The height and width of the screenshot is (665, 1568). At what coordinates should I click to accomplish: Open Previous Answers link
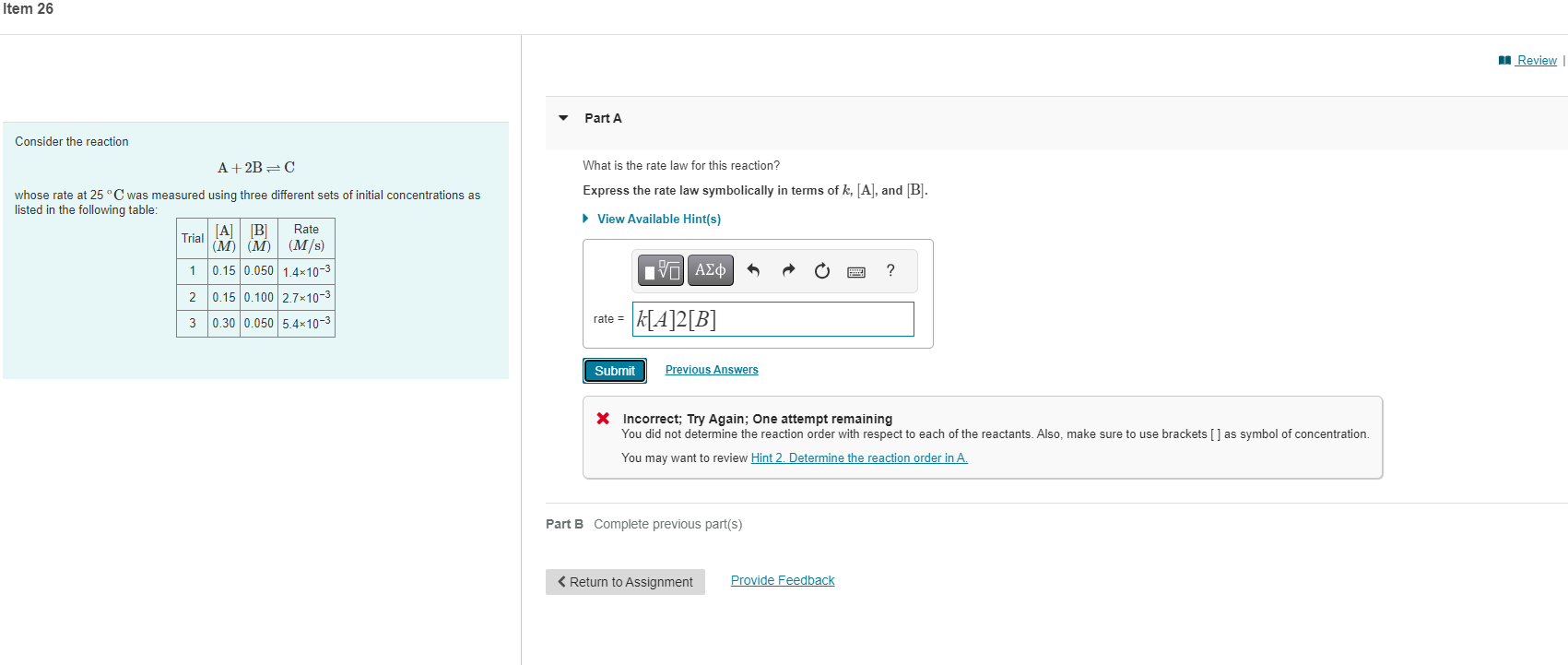pos(712,370)
